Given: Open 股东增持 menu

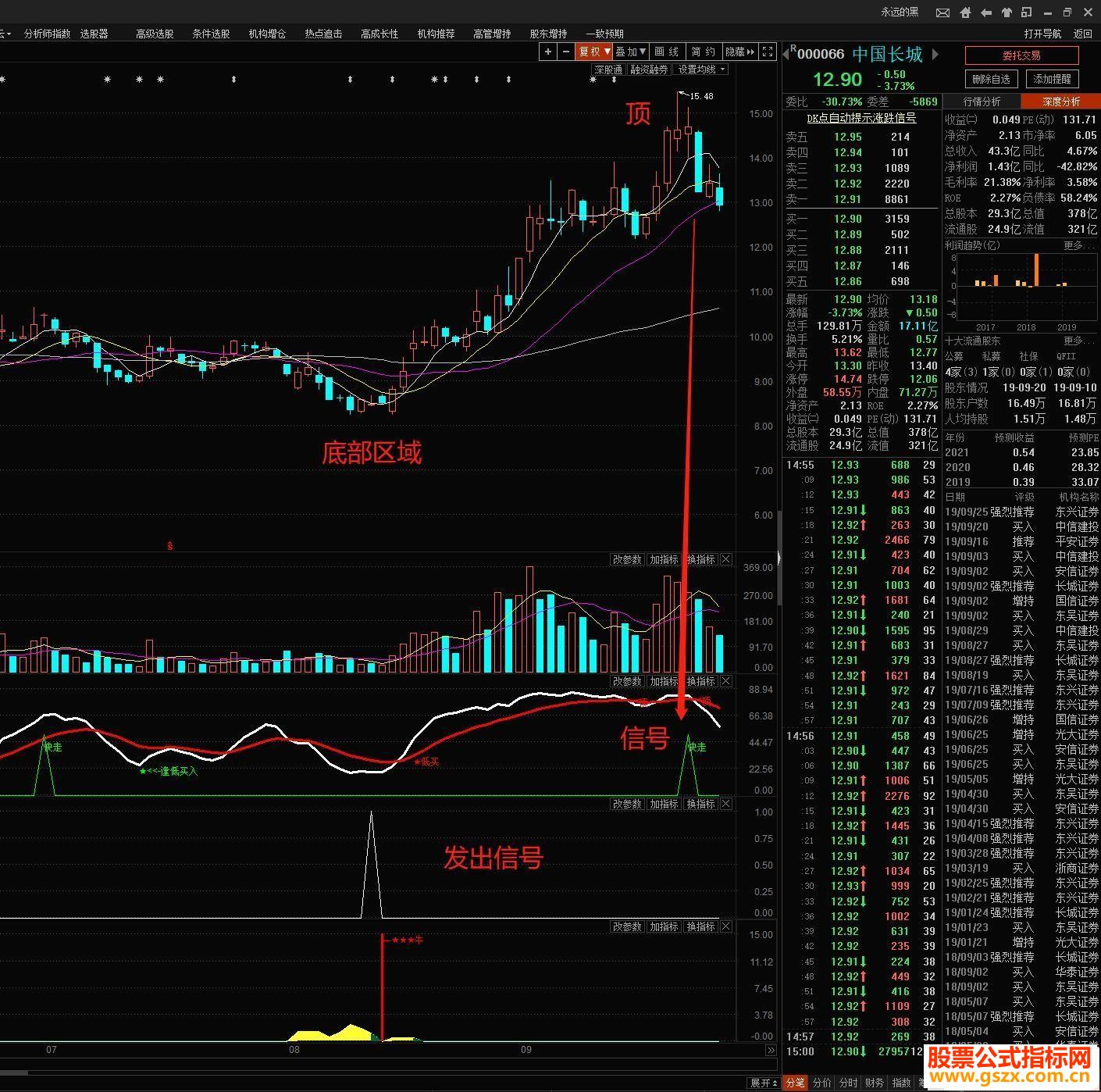Looking at the screenshot, I should [x=548, y=34].
